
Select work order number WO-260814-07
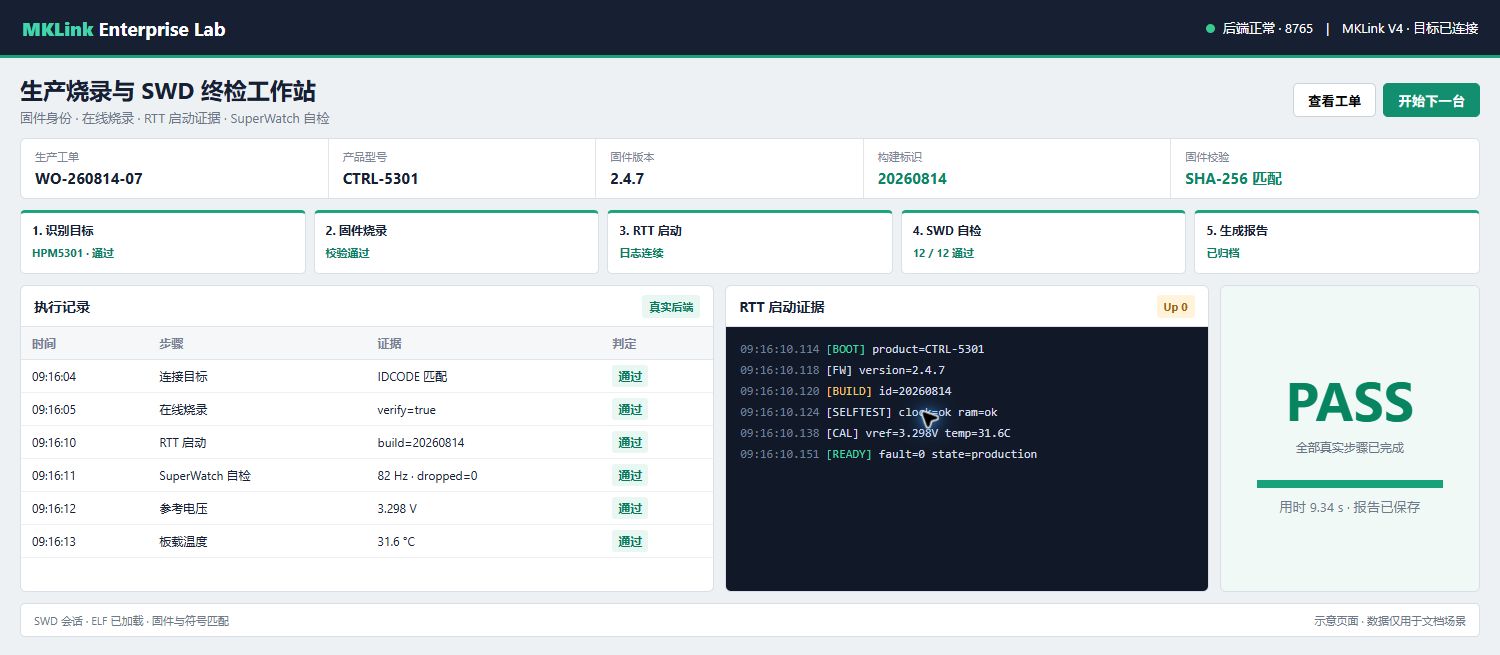[89, 179]
